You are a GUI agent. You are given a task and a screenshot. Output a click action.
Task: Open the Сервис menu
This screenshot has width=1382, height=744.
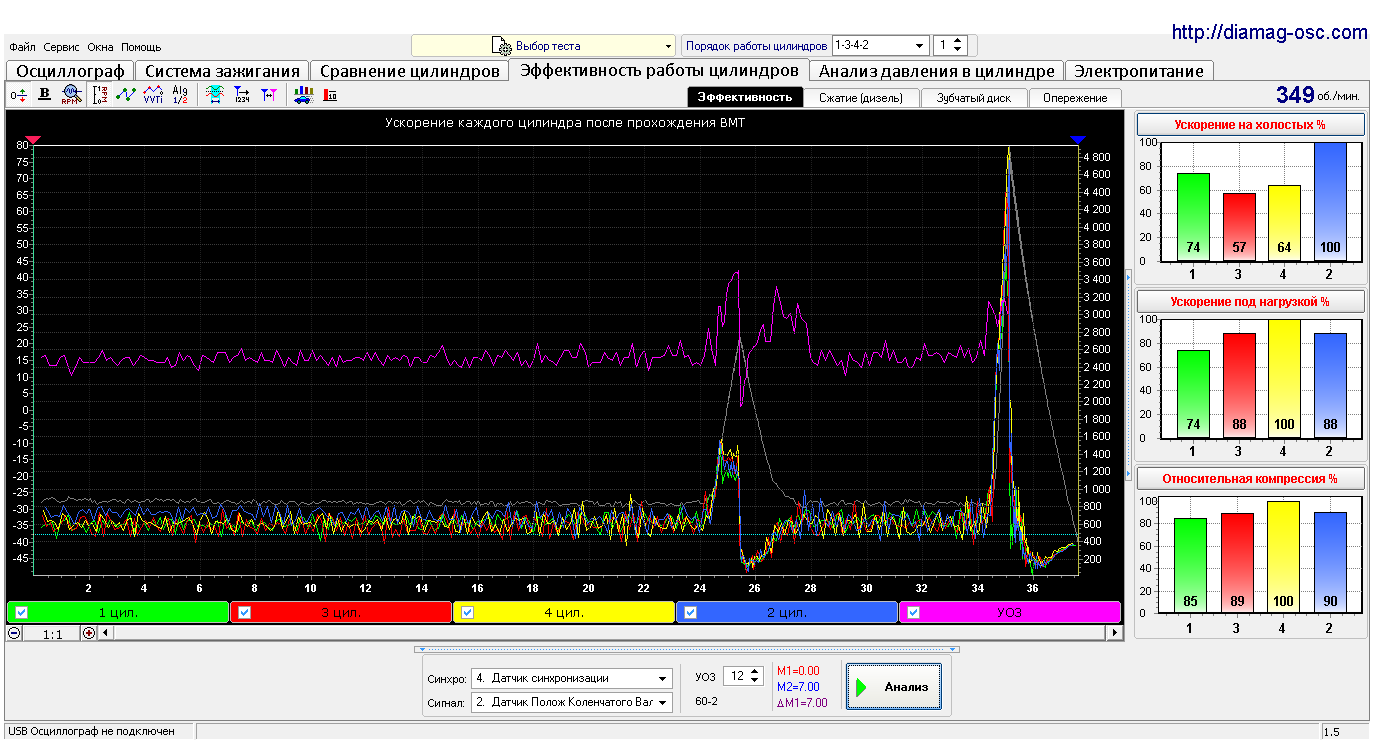click(62, 47)
